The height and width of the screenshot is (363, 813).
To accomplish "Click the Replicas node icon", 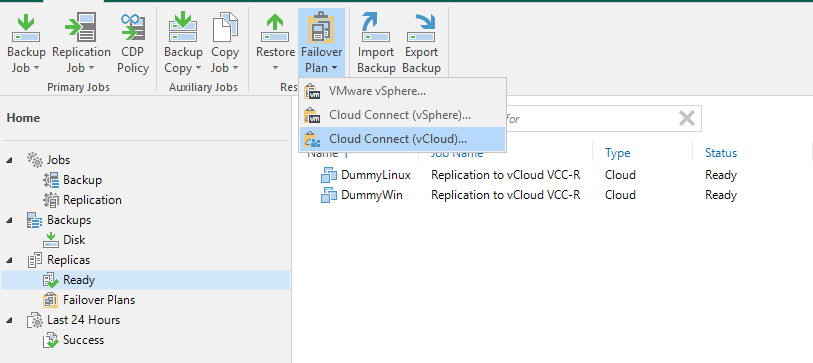I will (35, 260).
